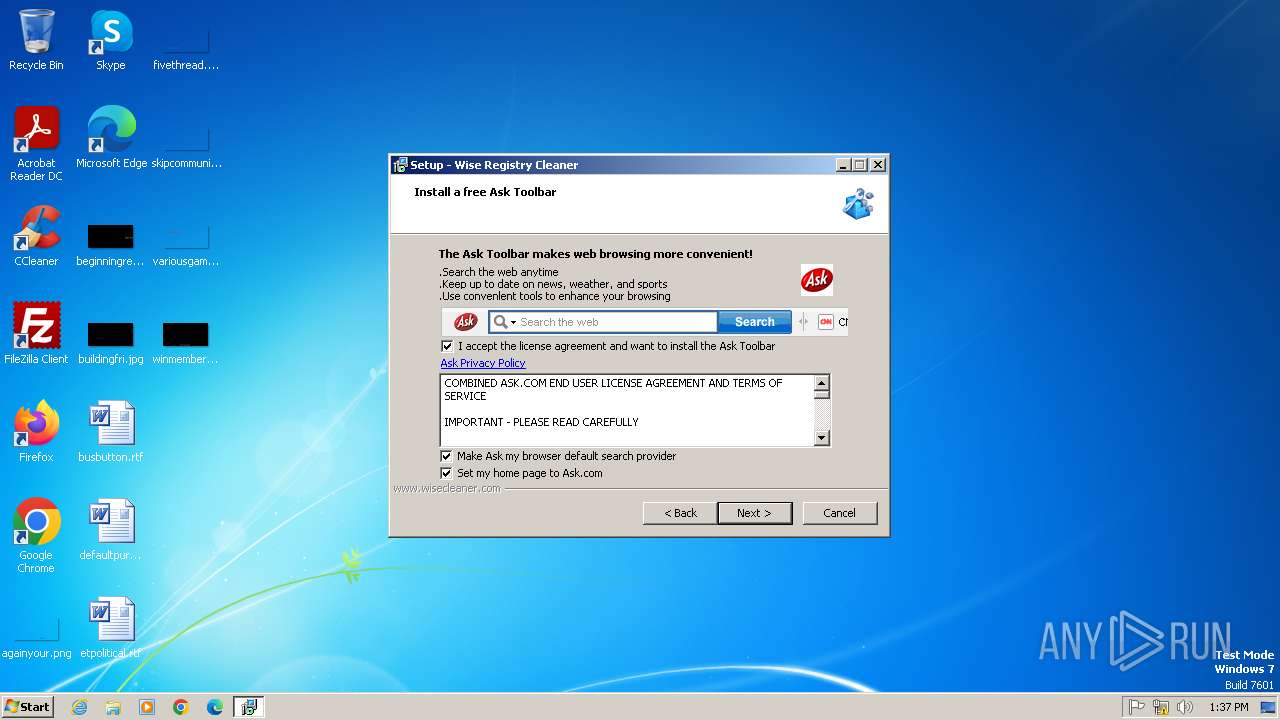Open Edge from the taskbar

pyautogui.click(x=215, y=707)
